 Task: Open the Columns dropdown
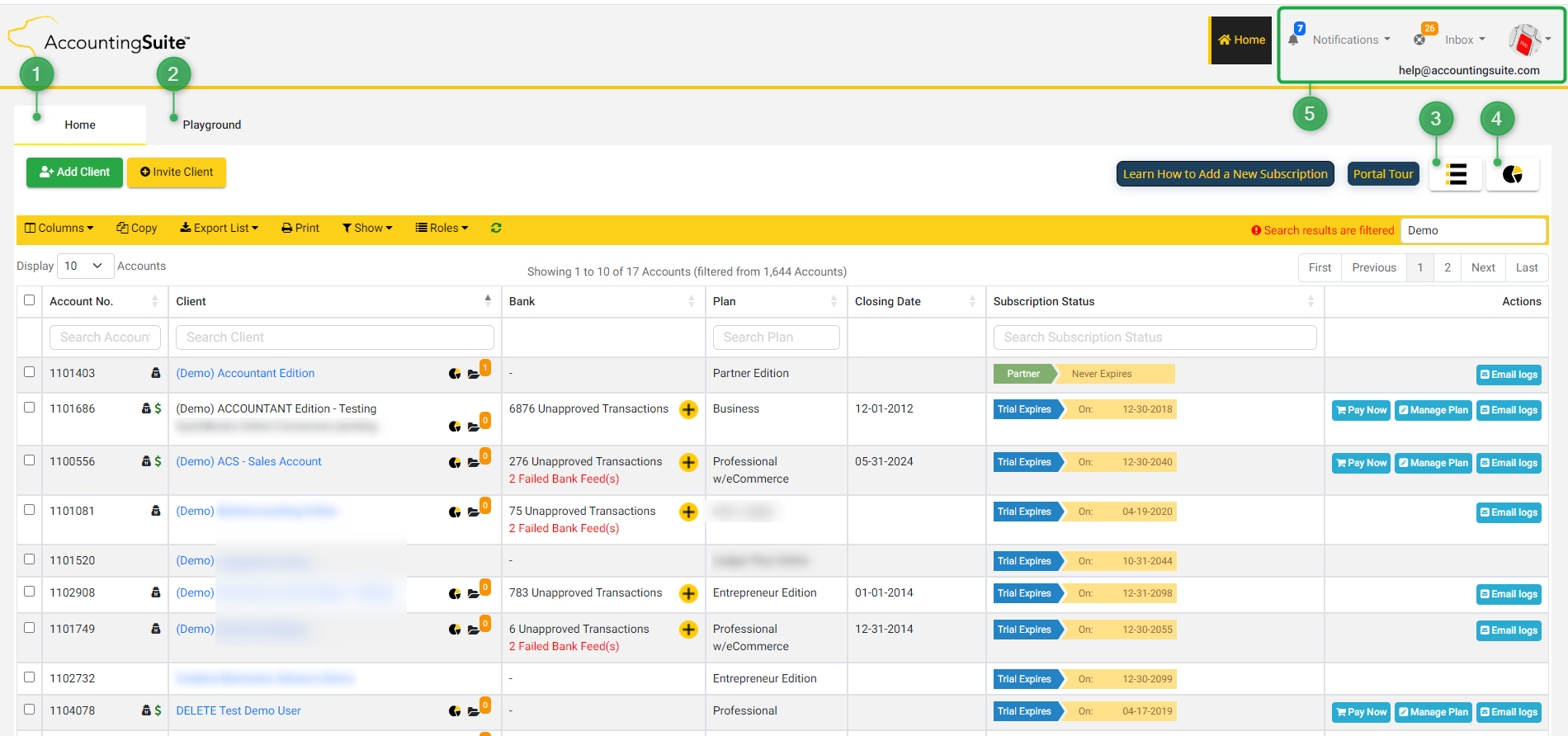(x=59, y=228)
